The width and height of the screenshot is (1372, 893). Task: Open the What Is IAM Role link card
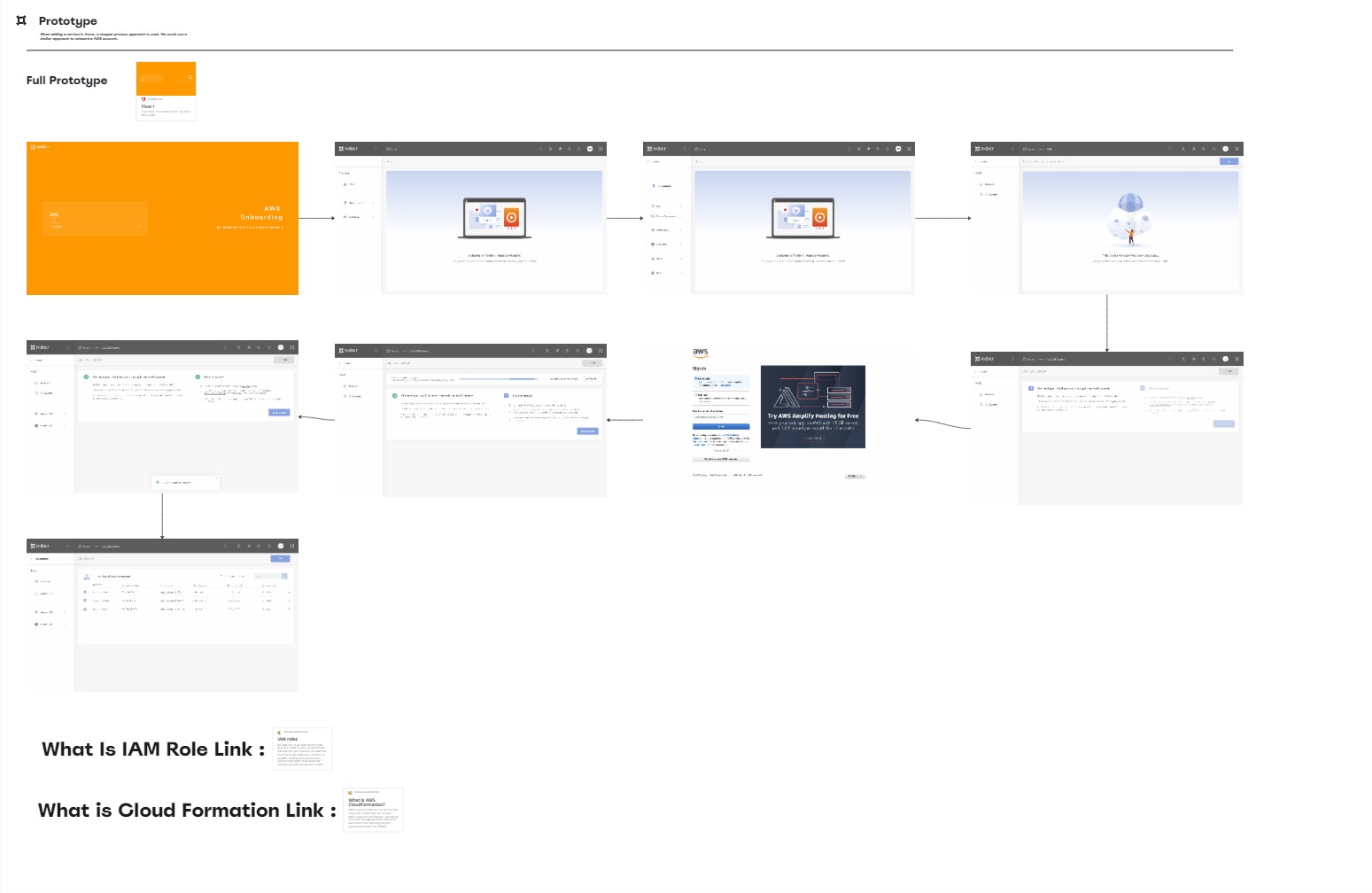click(x=302, y=749)
